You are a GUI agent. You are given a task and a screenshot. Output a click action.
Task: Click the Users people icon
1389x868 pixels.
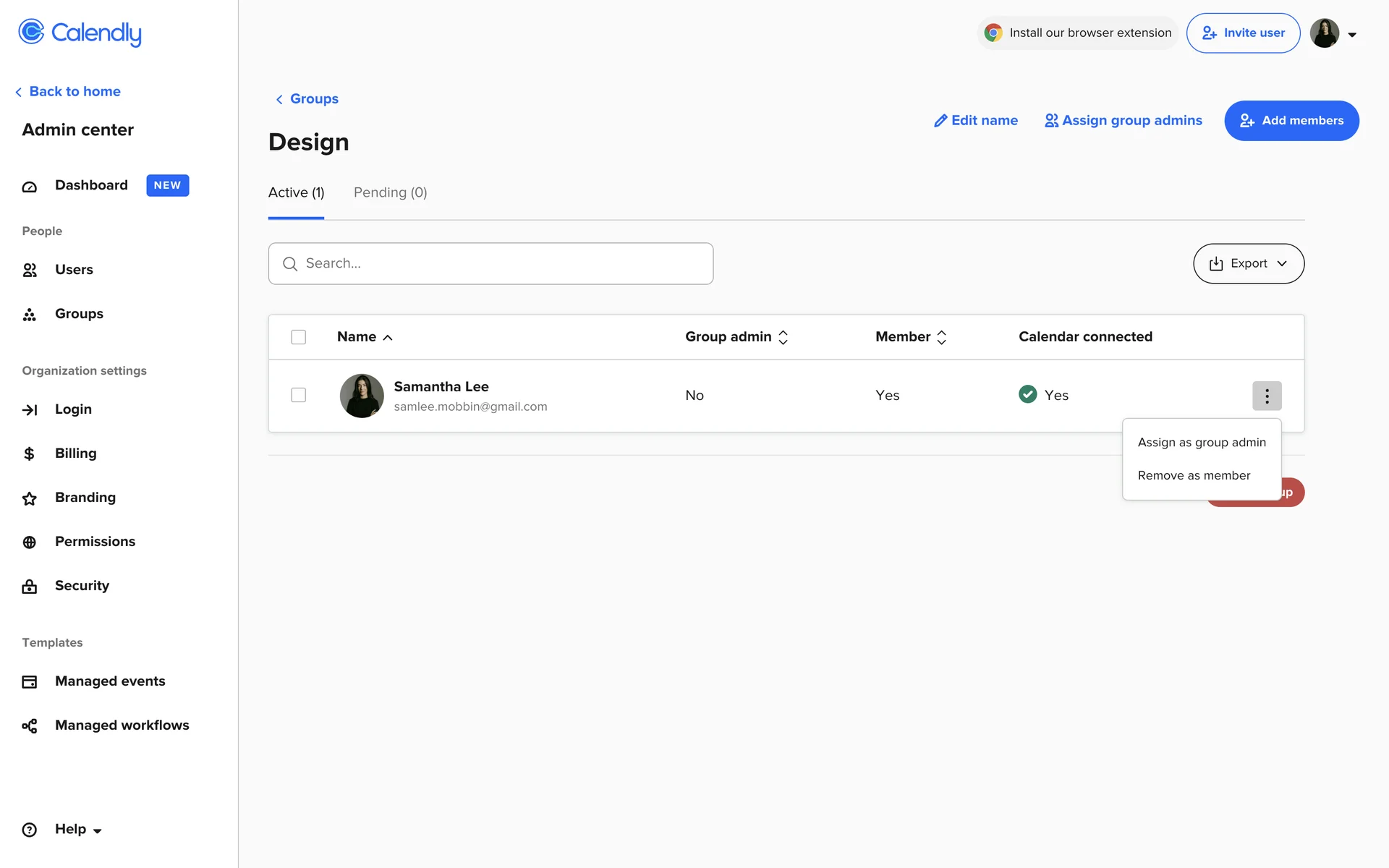[30, 271]
